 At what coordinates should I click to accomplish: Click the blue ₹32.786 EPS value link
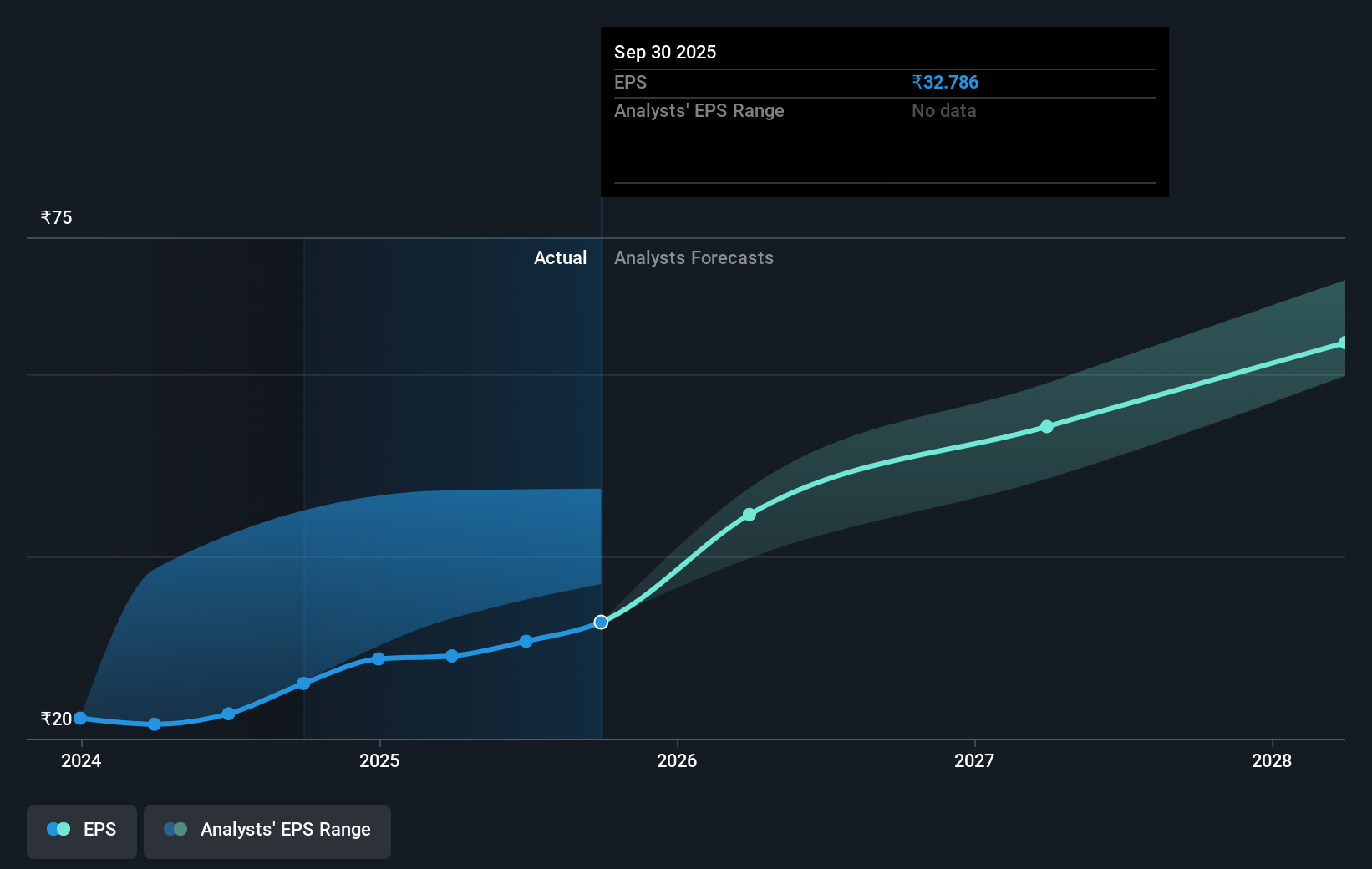945,82
